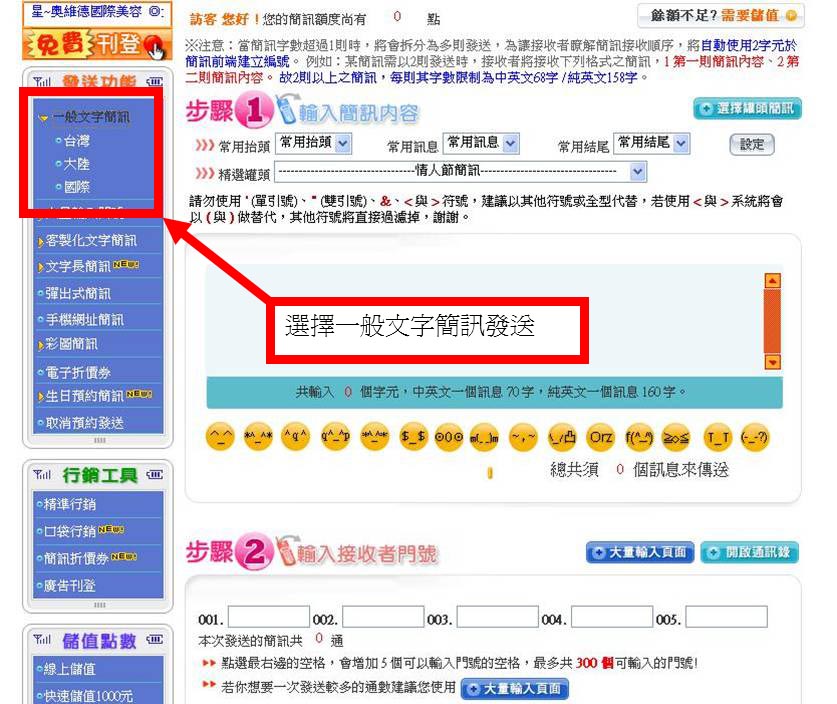
Task: Click the 001 recipient number field
Action: coord(267,617)
